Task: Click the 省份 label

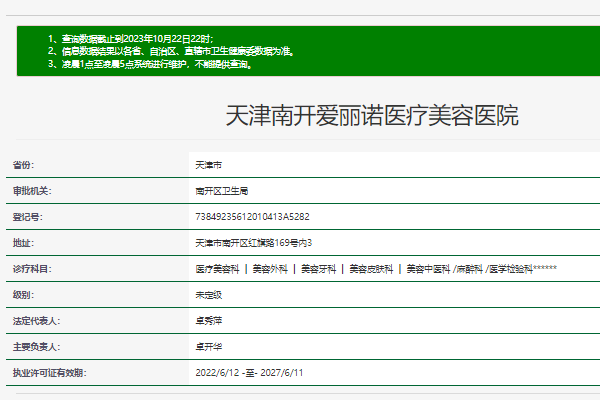Action: [x=23, y=165]
